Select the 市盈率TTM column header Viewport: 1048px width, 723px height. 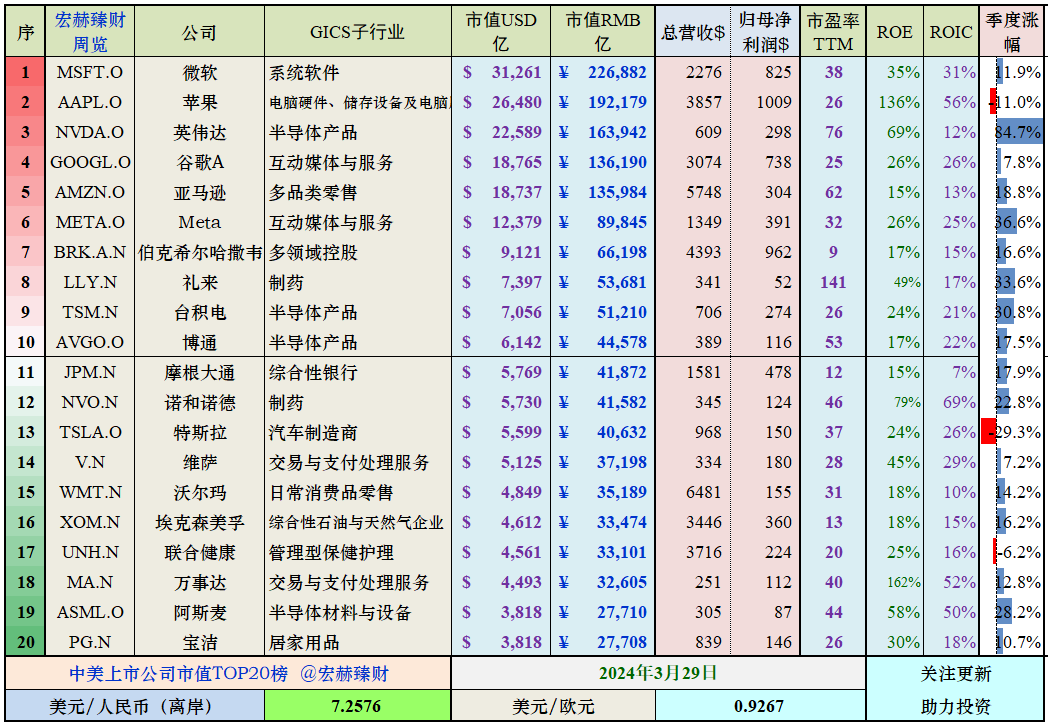[x=833, y=31]
